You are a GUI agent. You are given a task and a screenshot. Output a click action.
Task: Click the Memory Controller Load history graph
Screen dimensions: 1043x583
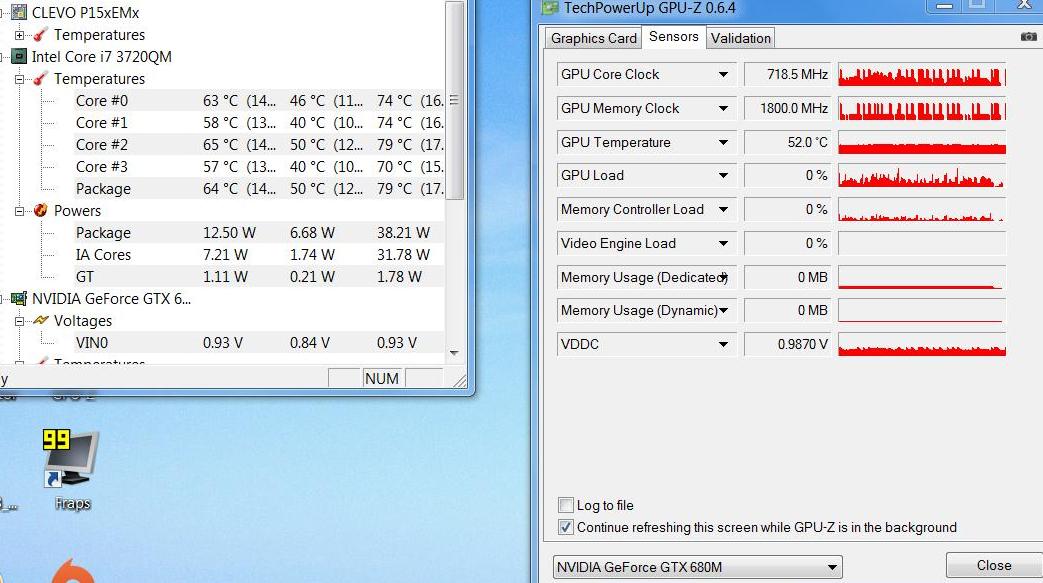point(922,210)
